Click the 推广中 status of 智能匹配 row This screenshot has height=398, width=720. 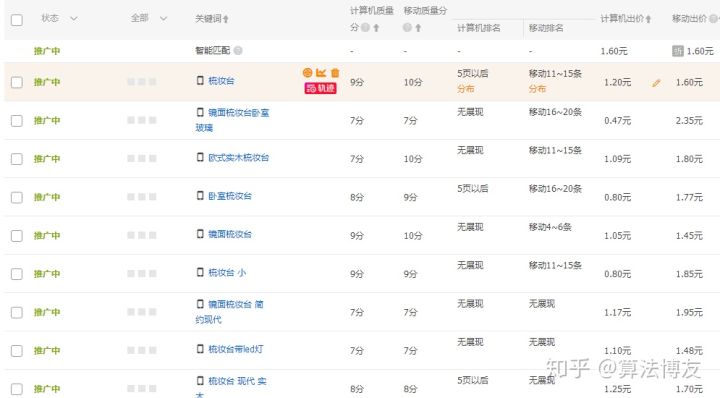pyautogui.click(x=47, y=51)
